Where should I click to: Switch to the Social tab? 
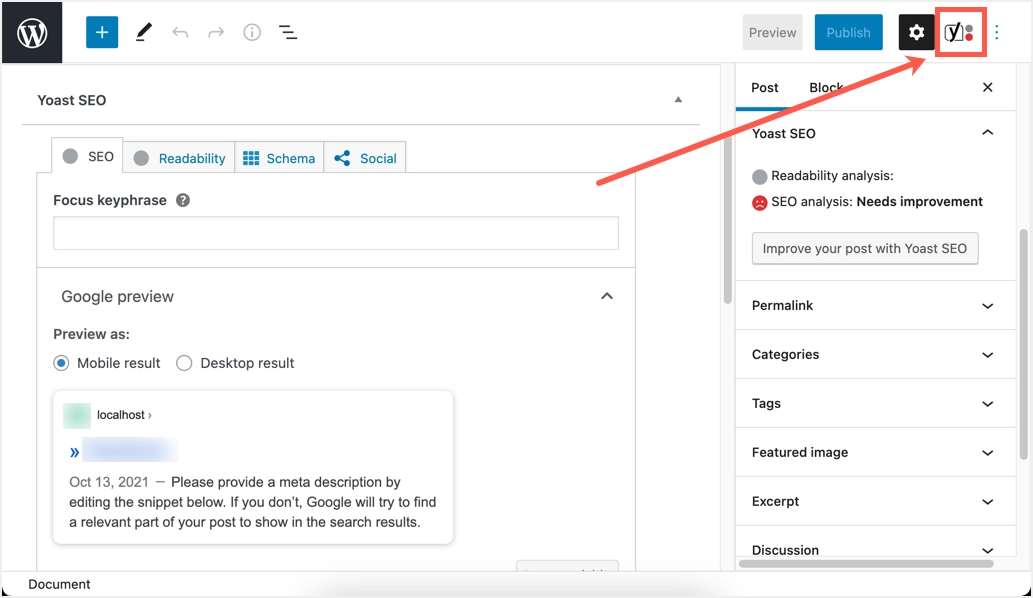click(365, 158)
